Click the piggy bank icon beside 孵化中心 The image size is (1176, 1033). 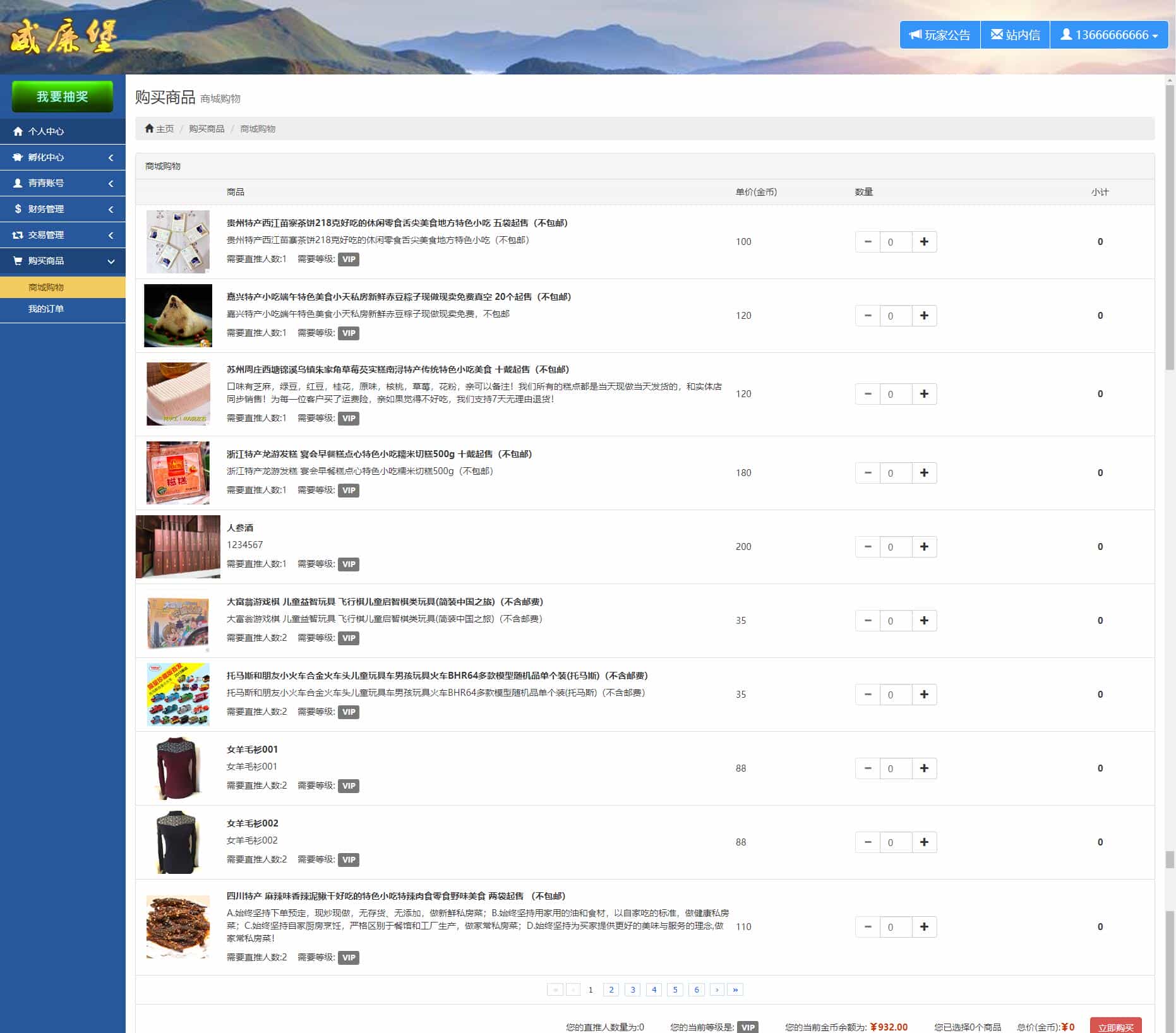pyautogui.click(x=18, y=157)
